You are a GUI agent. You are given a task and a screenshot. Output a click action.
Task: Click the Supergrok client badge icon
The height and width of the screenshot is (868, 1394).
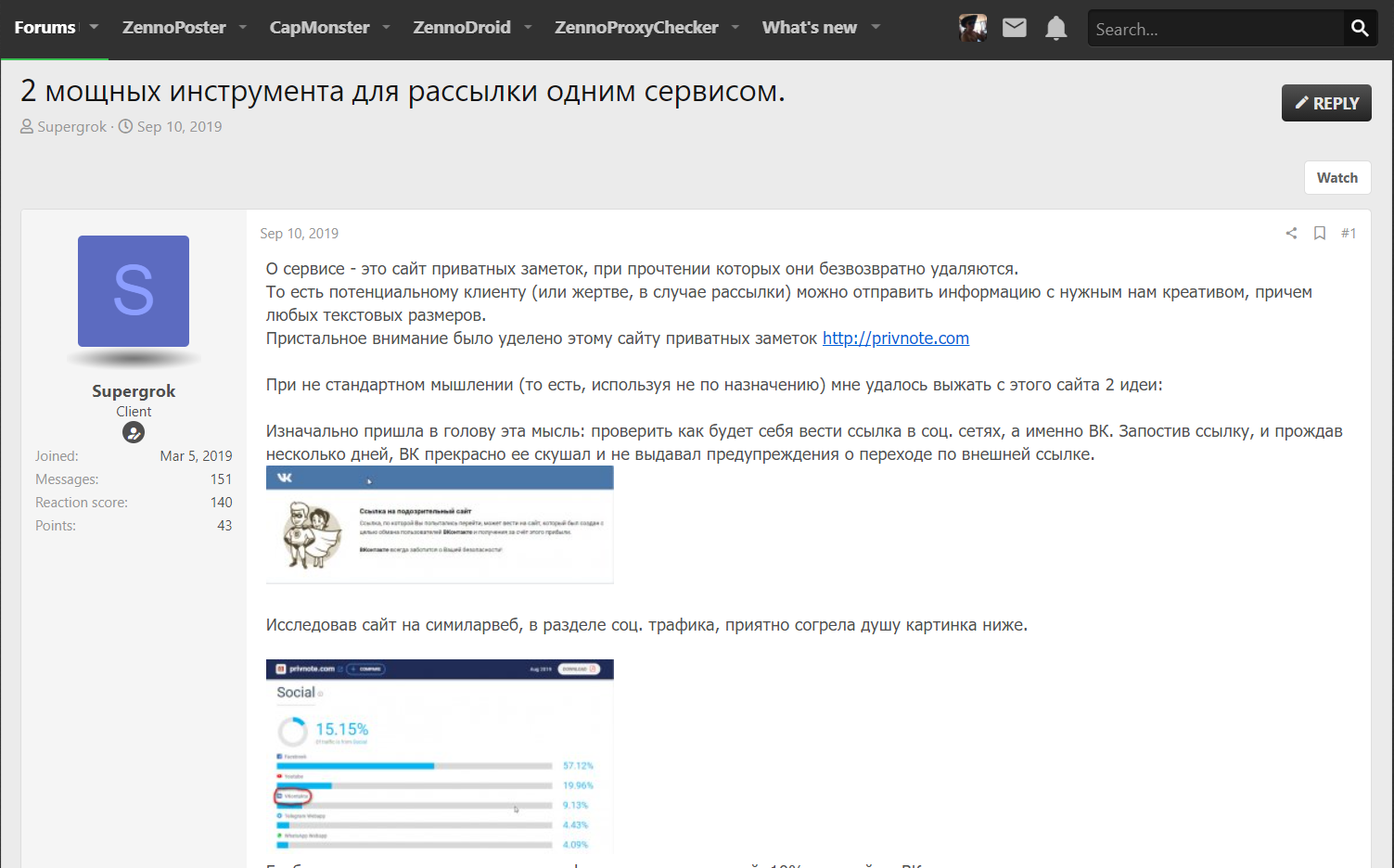(134, 432)
